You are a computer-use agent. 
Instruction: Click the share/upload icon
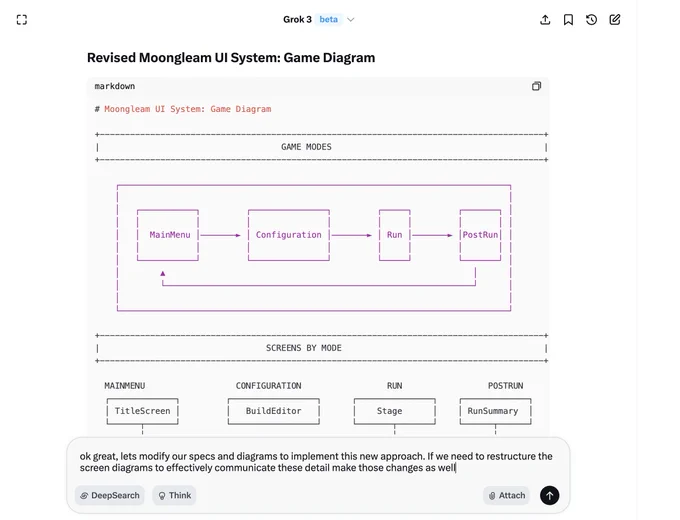545,20
